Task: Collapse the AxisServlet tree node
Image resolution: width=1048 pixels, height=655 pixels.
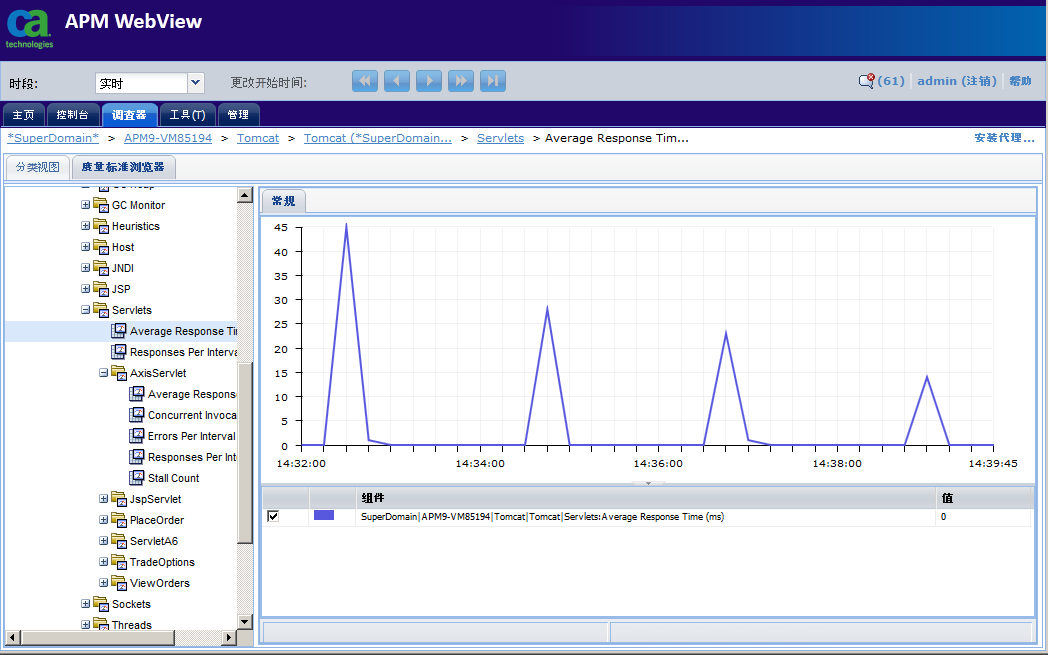Action: (x=104, y=373)
